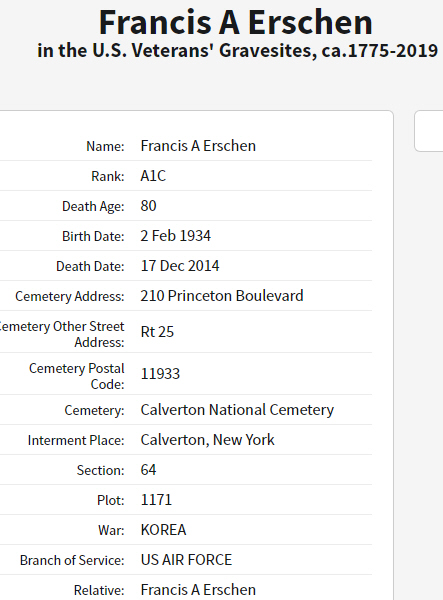Click the 'Death Age:' label
The image size is (443, 600).
click(93, 206)
